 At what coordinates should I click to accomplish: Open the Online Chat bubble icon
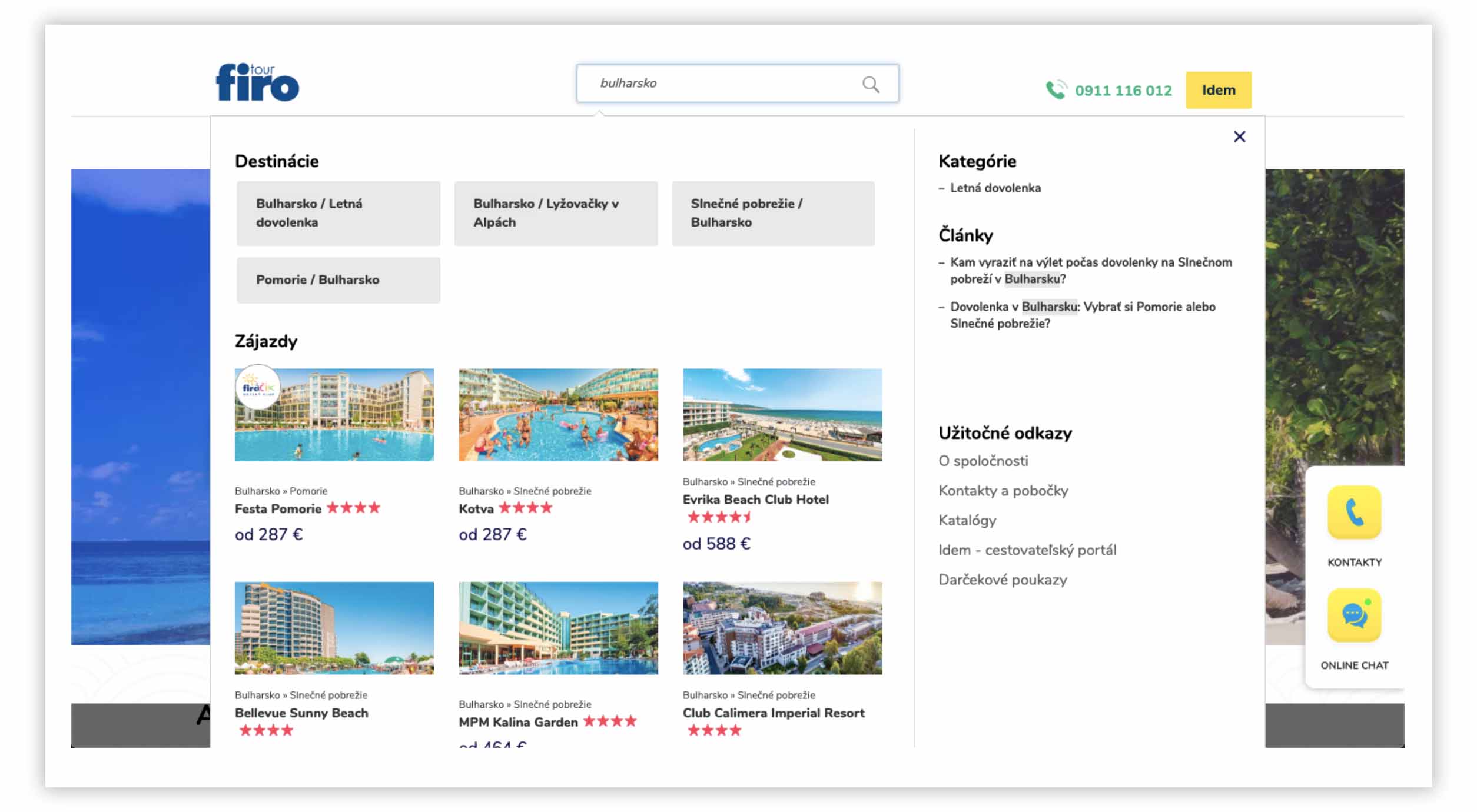[1354, 615]
